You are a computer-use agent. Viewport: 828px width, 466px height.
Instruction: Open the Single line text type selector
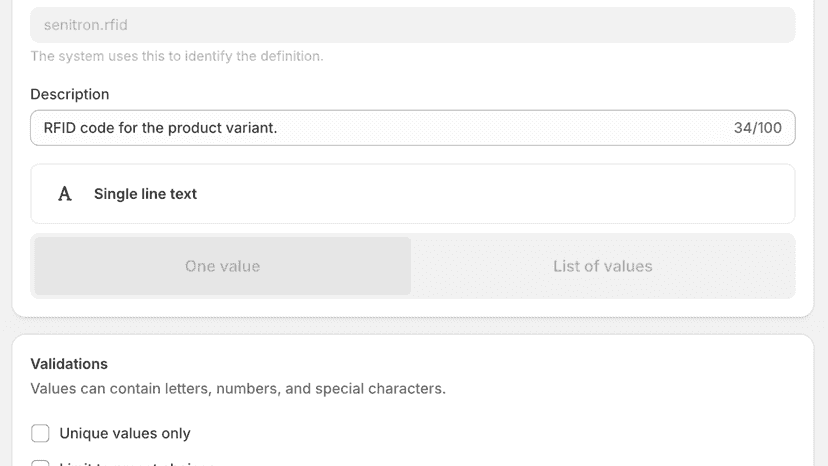(x=412, y=194)
